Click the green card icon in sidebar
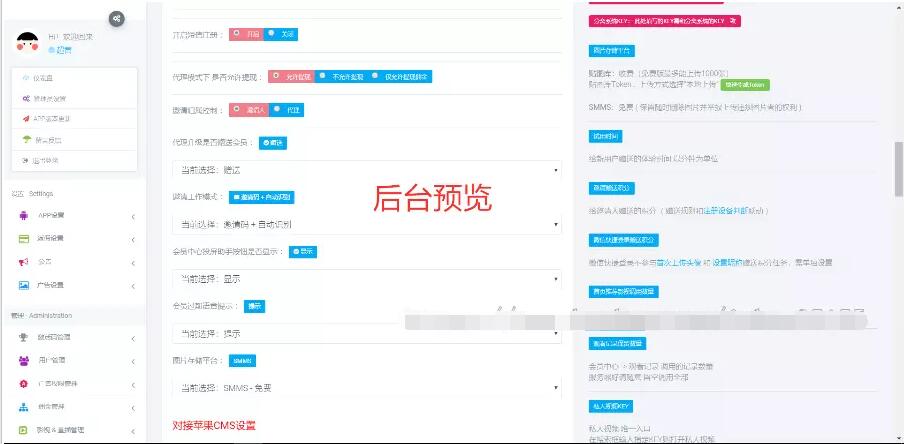The height and width of the screenshot is (444, 905). click(x=23, y=238)
